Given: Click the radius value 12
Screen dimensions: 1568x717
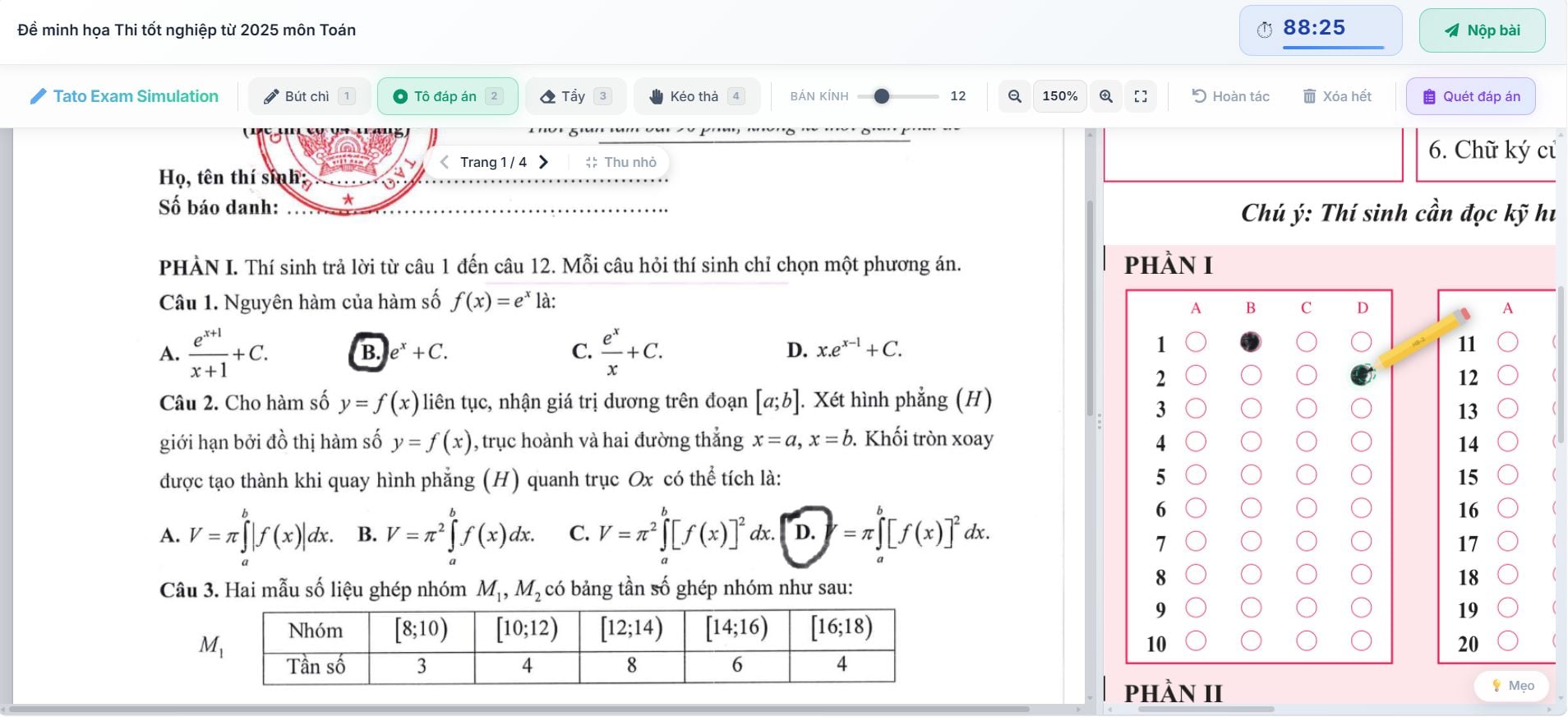Looking at the screenshot, I should (958, 96).
